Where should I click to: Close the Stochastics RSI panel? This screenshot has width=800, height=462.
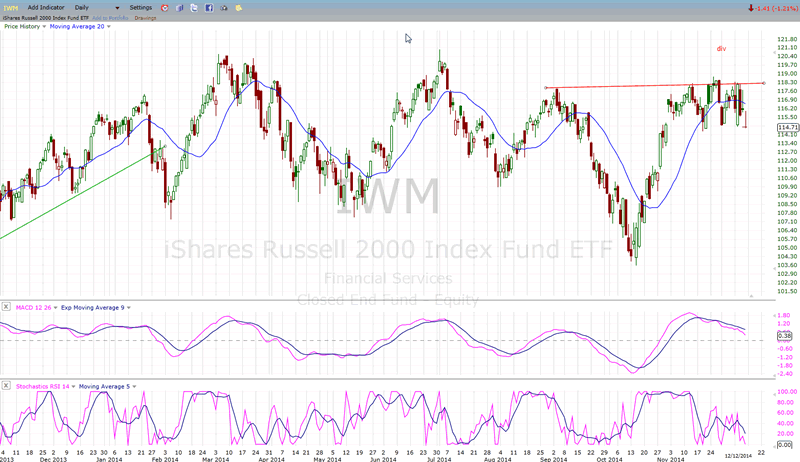coord(6,386)
